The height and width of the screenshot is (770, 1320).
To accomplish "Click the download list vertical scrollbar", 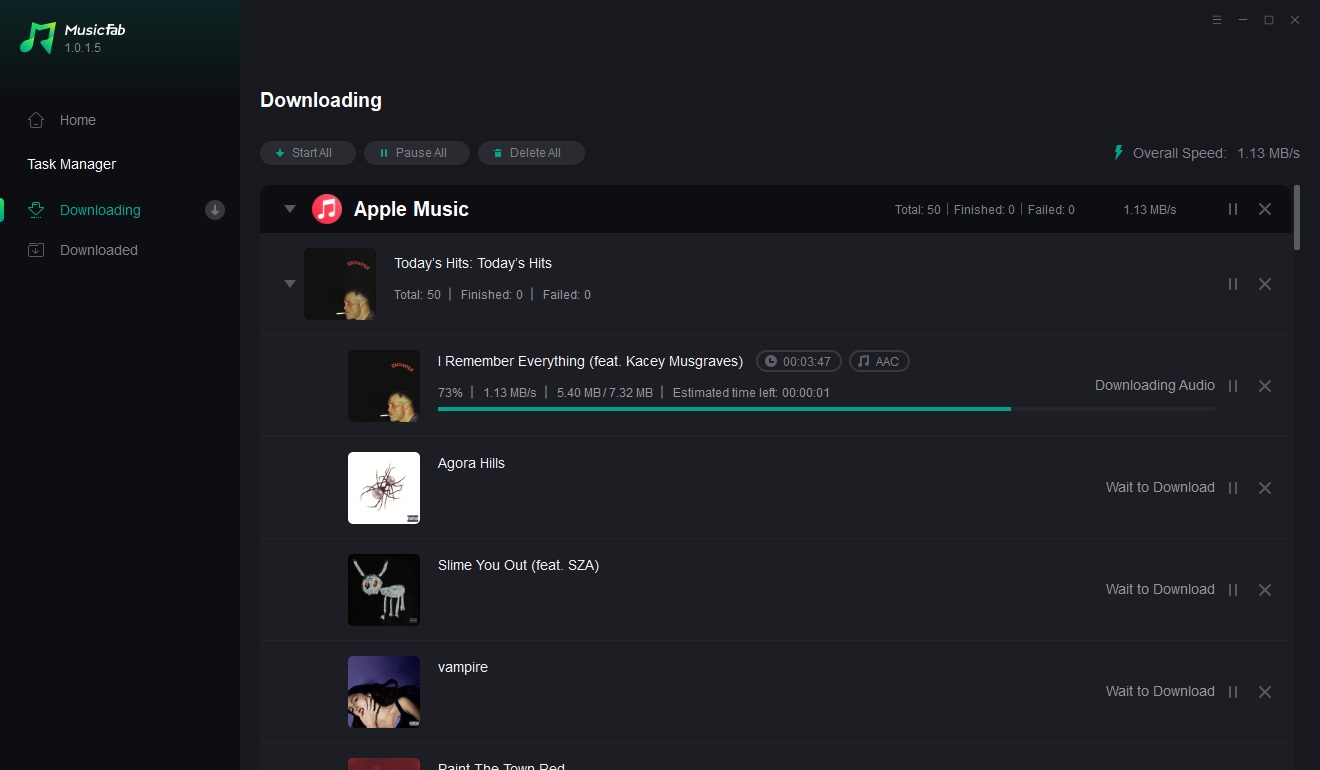I will click(x=1297, y=217).
